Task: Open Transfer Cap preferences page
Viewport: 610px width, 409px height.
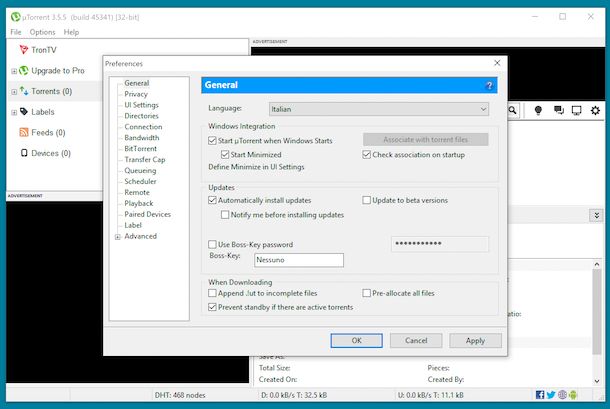Action: click(145, 159)
